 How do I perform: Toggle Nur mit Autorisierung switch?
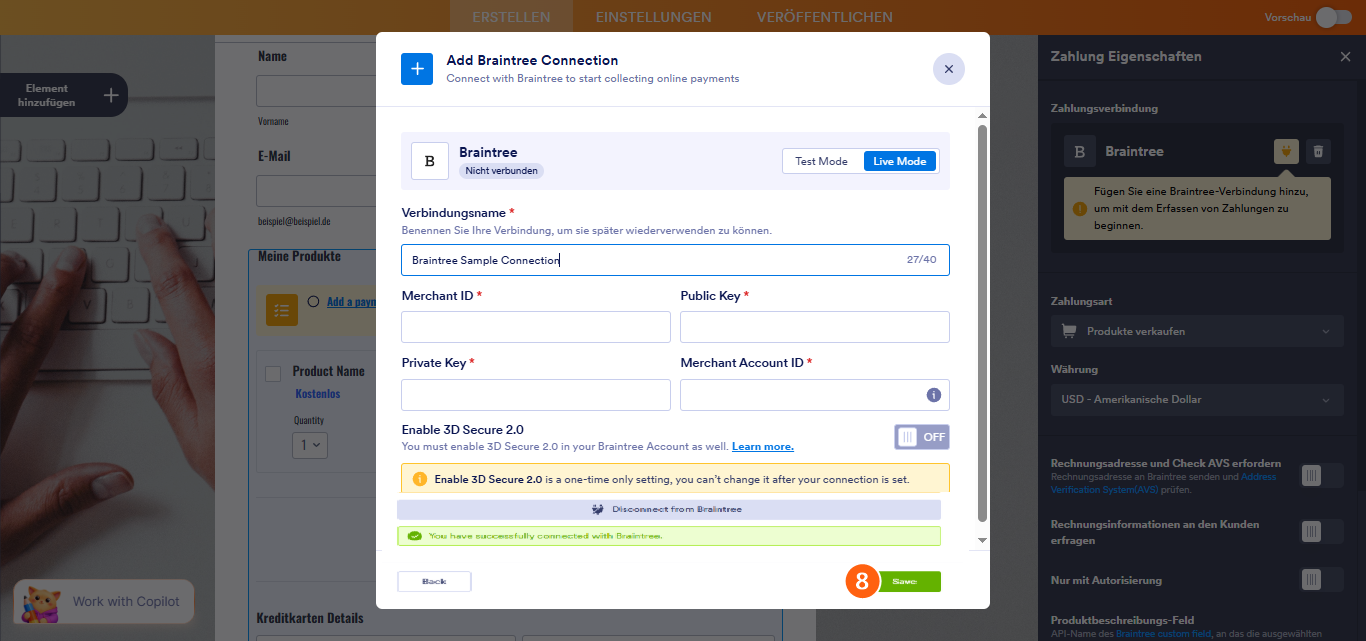(1322, 579)
